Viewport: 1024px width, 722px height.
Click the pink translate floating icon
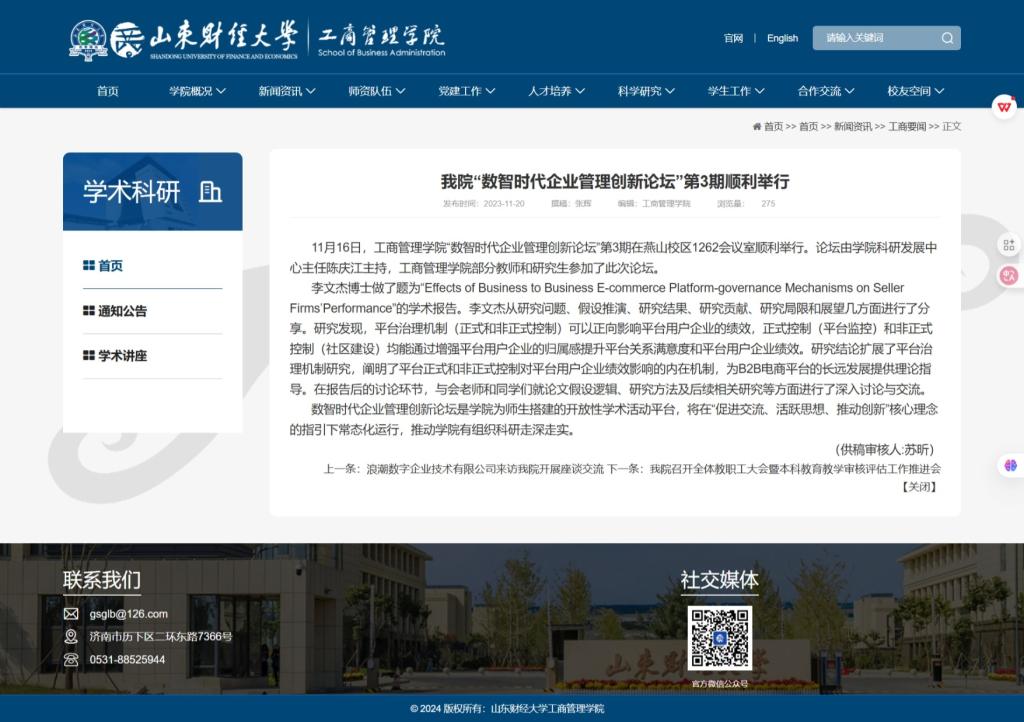(x=1008, y=275)
